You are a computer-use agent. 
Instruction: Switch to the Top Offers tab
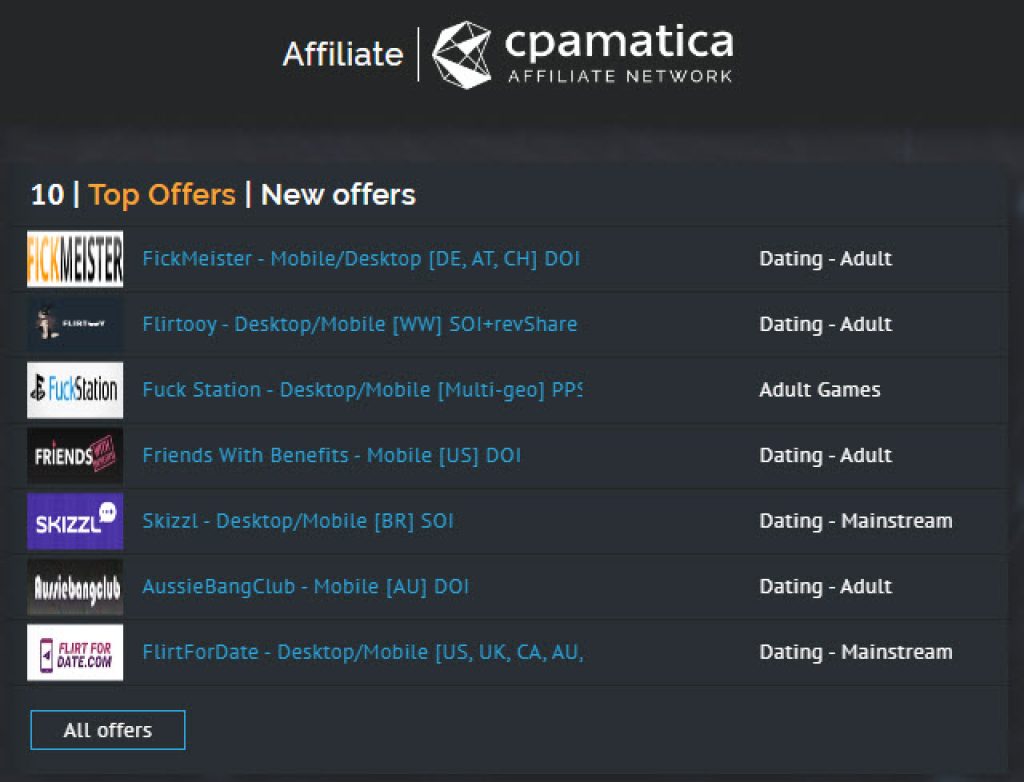162,195
